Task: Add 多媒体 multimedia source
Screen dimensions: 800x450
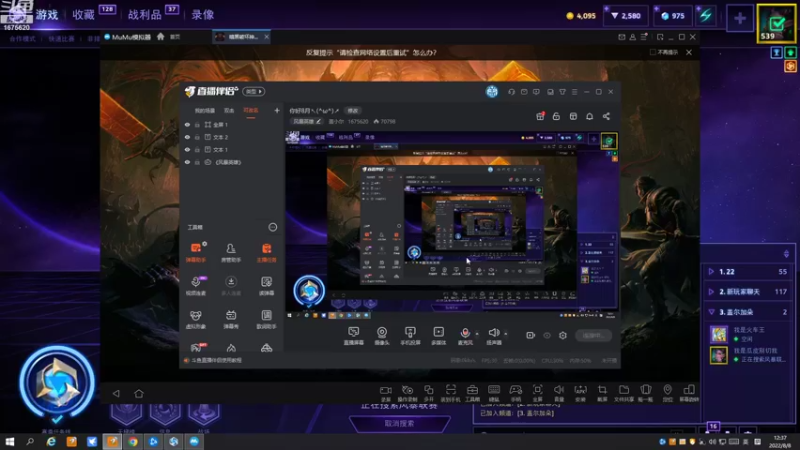Action: (x=439, y=336)
